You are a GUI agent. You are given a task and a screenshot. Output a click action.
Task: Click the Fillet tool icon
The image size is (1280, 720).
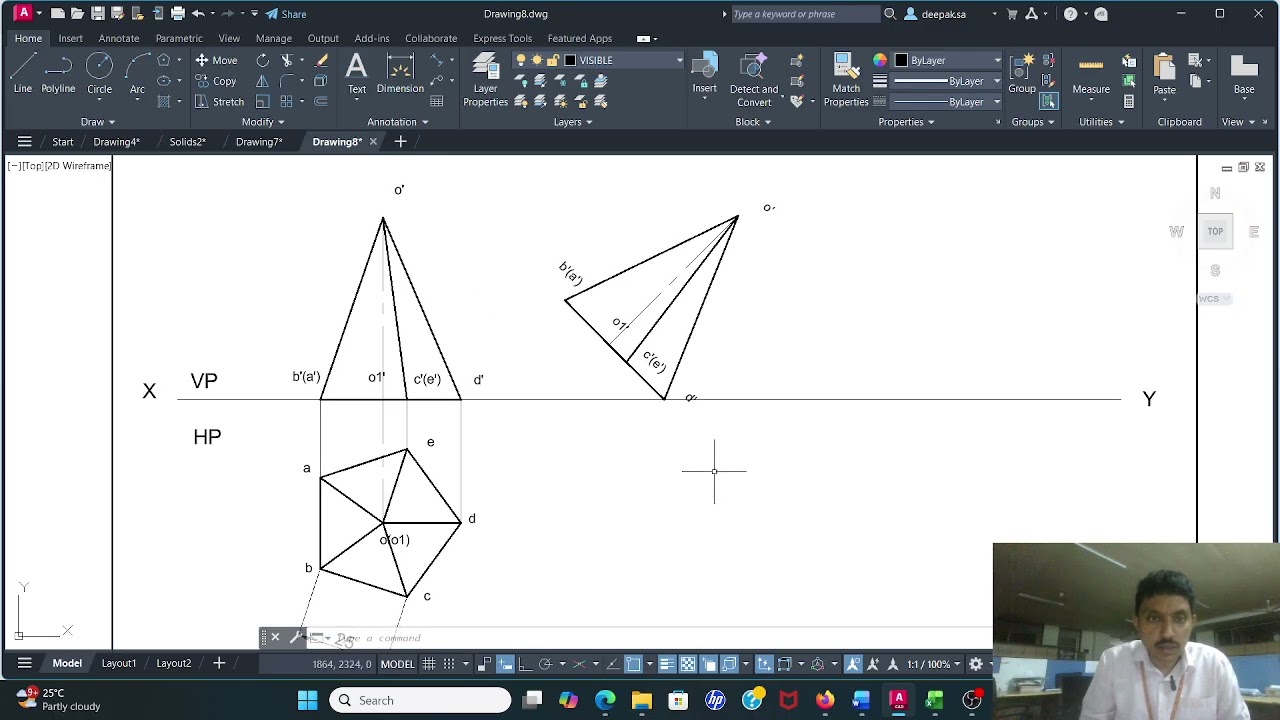click(x=287, y=81)
